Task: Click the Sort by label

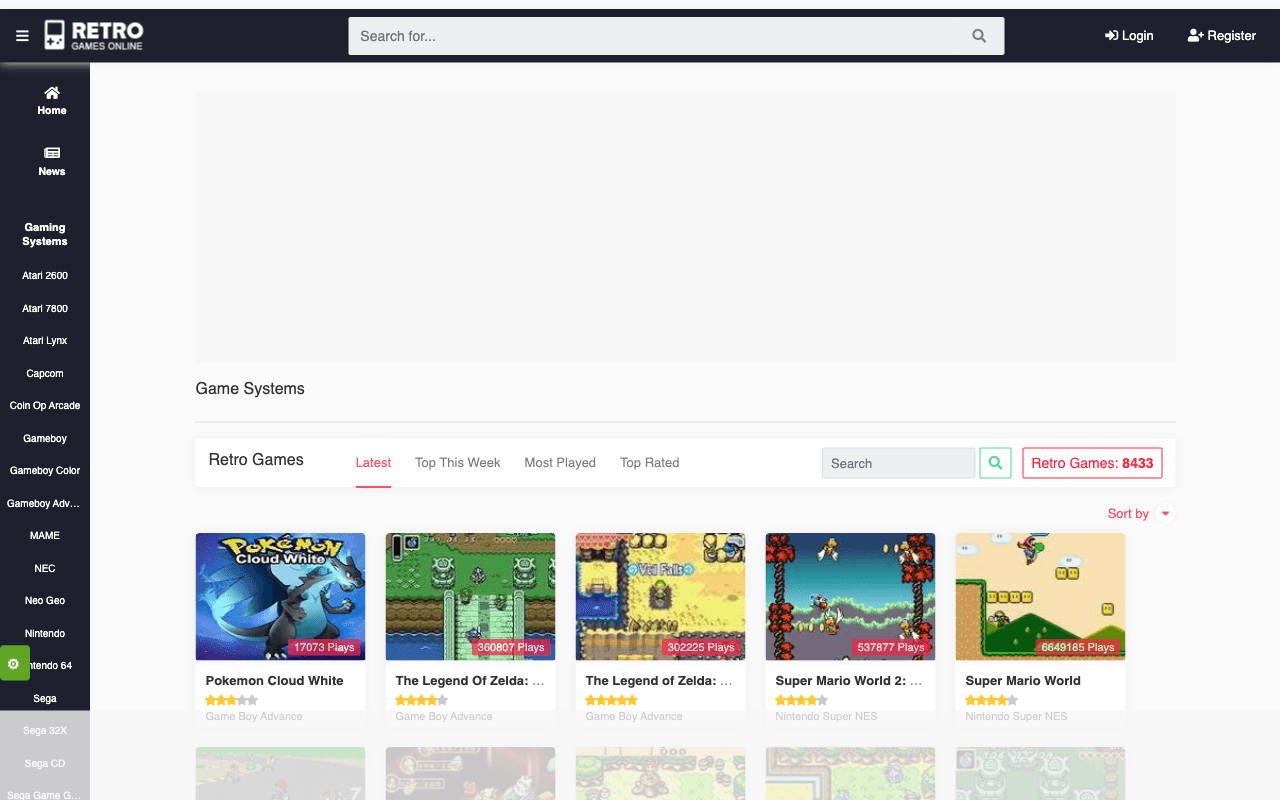Action: coord(1128,514)
